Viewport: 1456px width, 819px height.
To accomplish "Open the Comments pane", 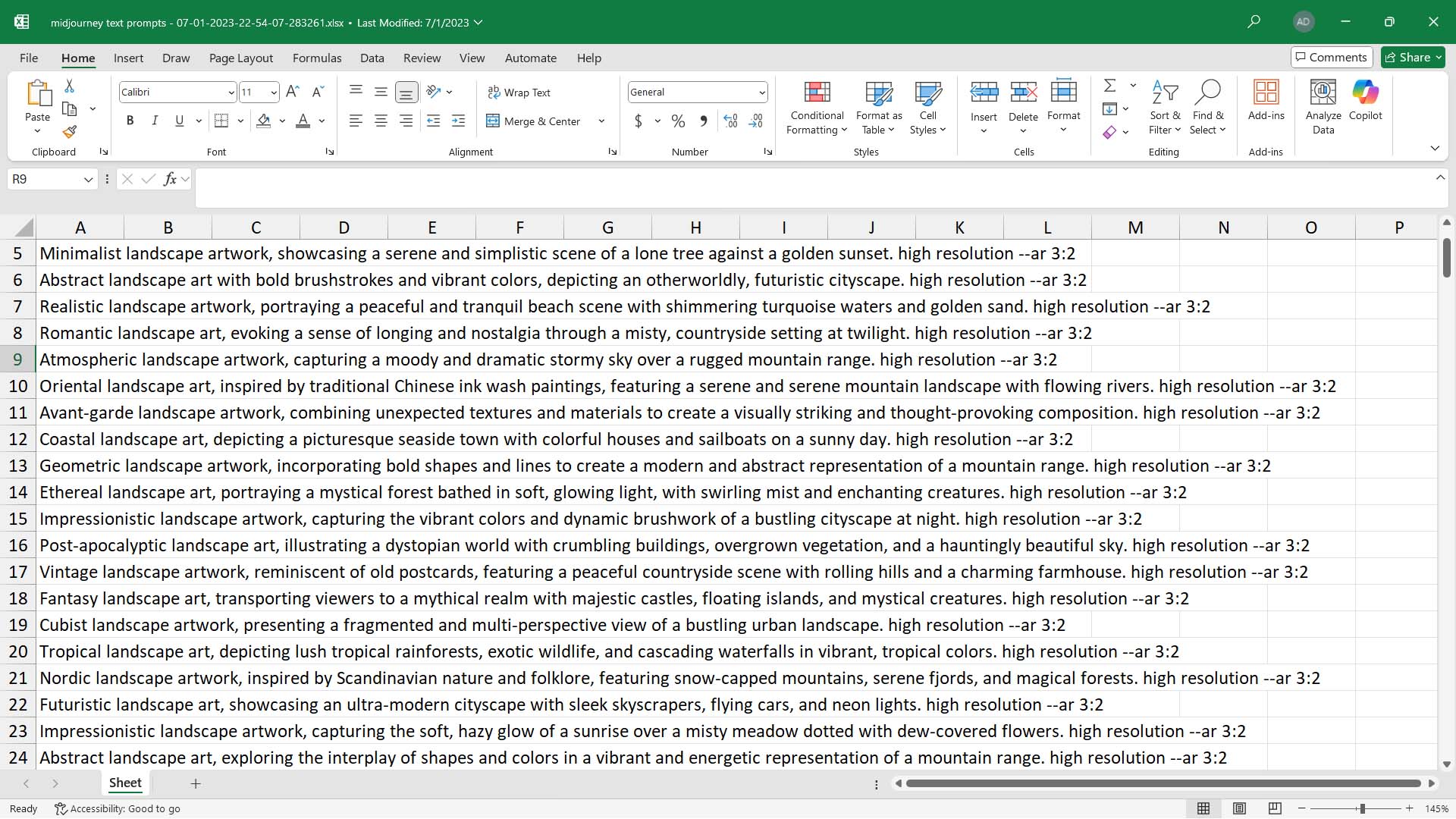I will tap(1331, 57).
